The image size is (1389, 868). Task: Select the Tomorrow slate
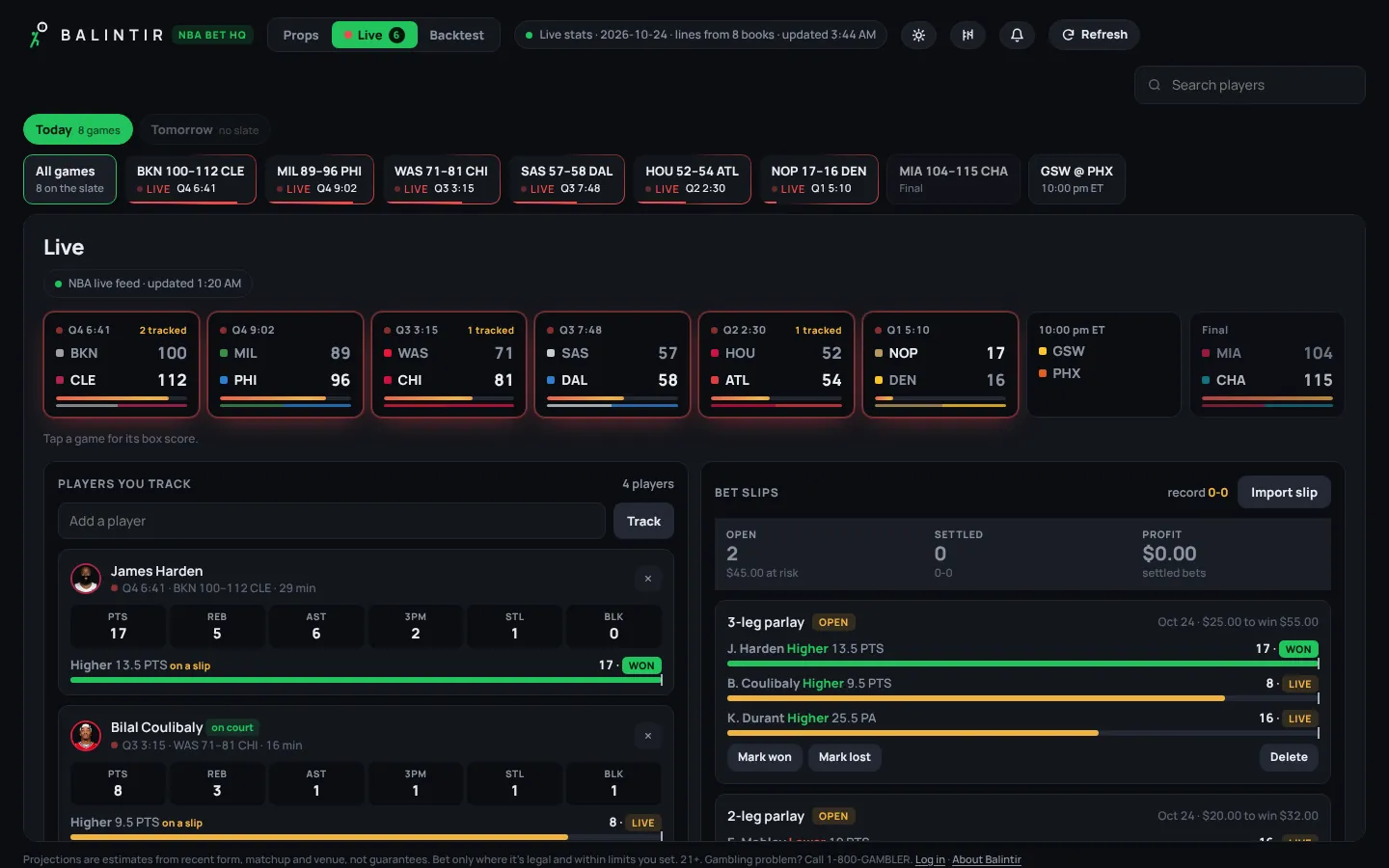[204, 129]
